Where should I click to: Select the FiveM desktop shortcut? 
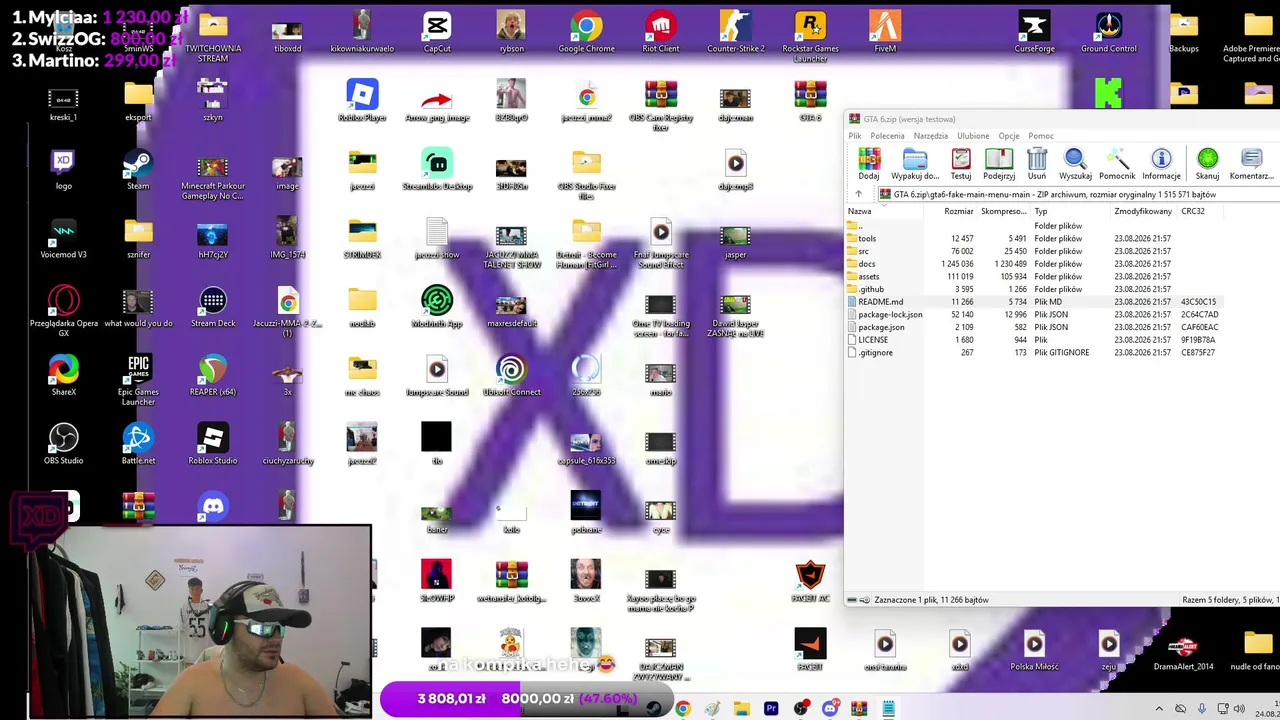[885, 32]
